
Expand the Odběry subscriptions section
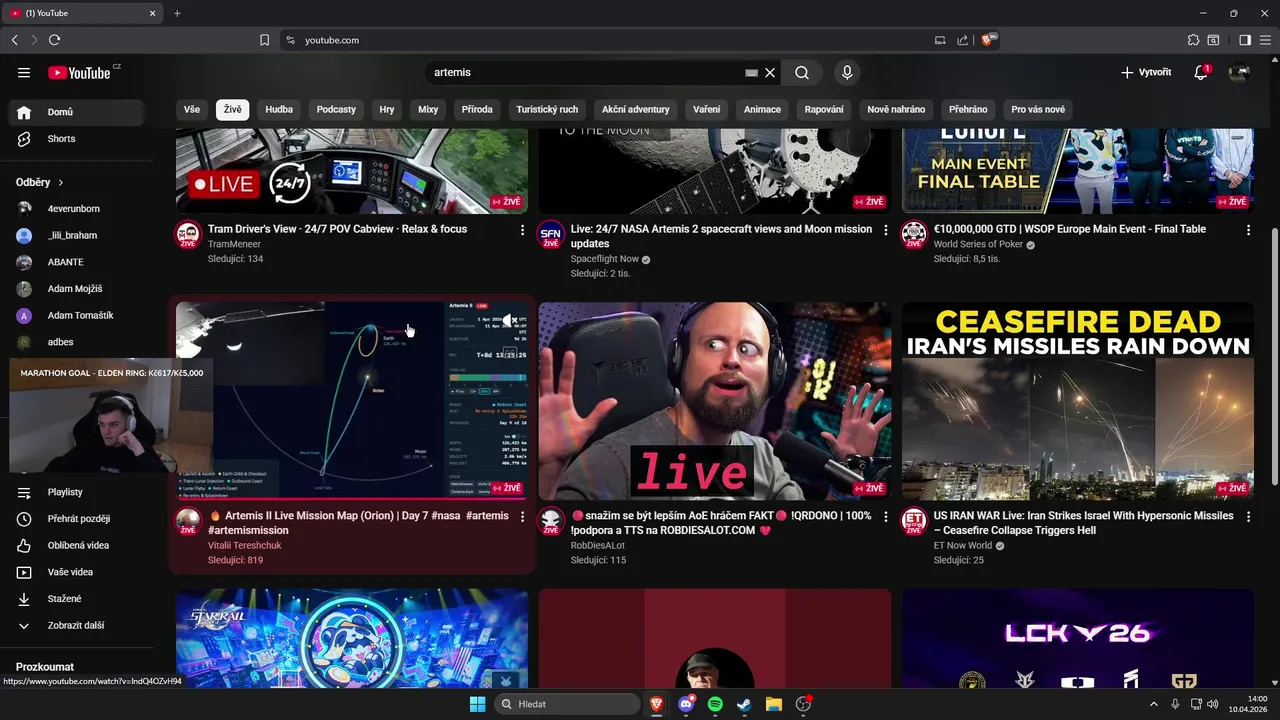40,183
